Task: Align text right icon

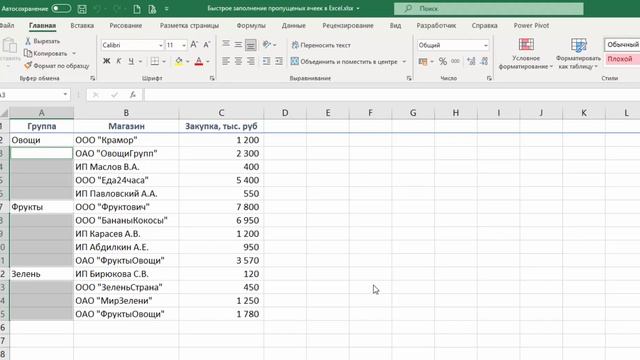Action: click(251, 61)
